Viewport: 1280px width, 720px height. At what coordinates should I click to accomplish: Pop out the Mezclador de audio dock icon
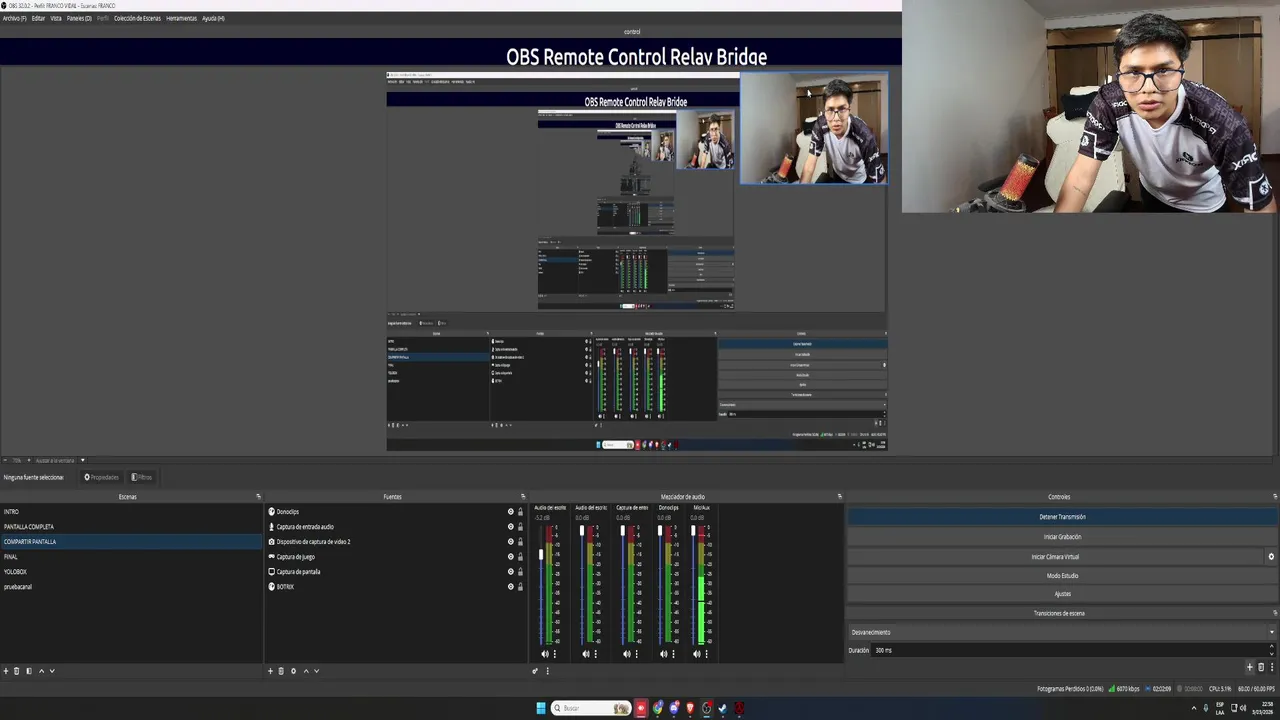point(839,496)
